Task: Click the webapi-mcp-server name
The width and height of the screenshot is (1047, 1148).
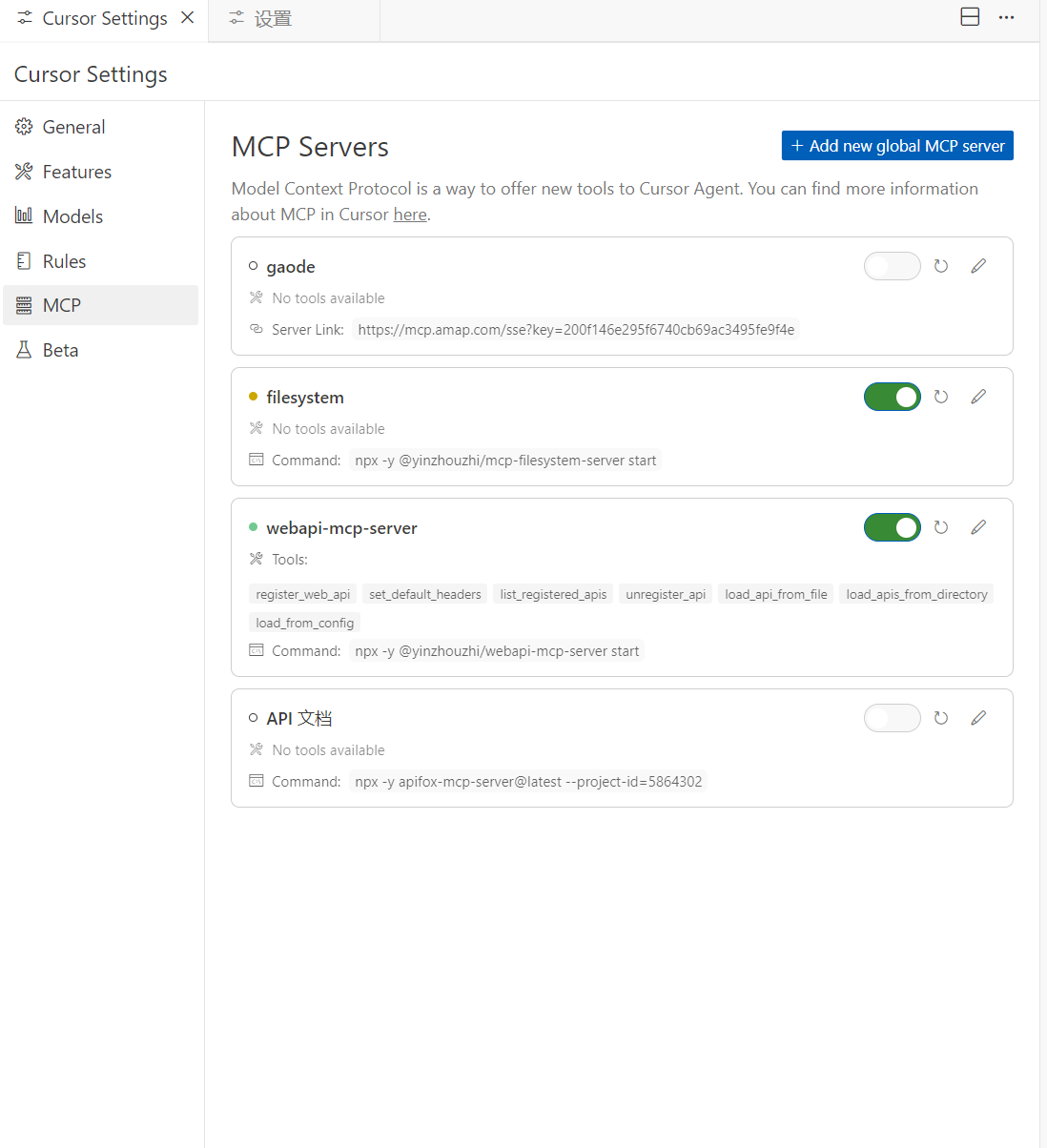Action: (341, 528)
